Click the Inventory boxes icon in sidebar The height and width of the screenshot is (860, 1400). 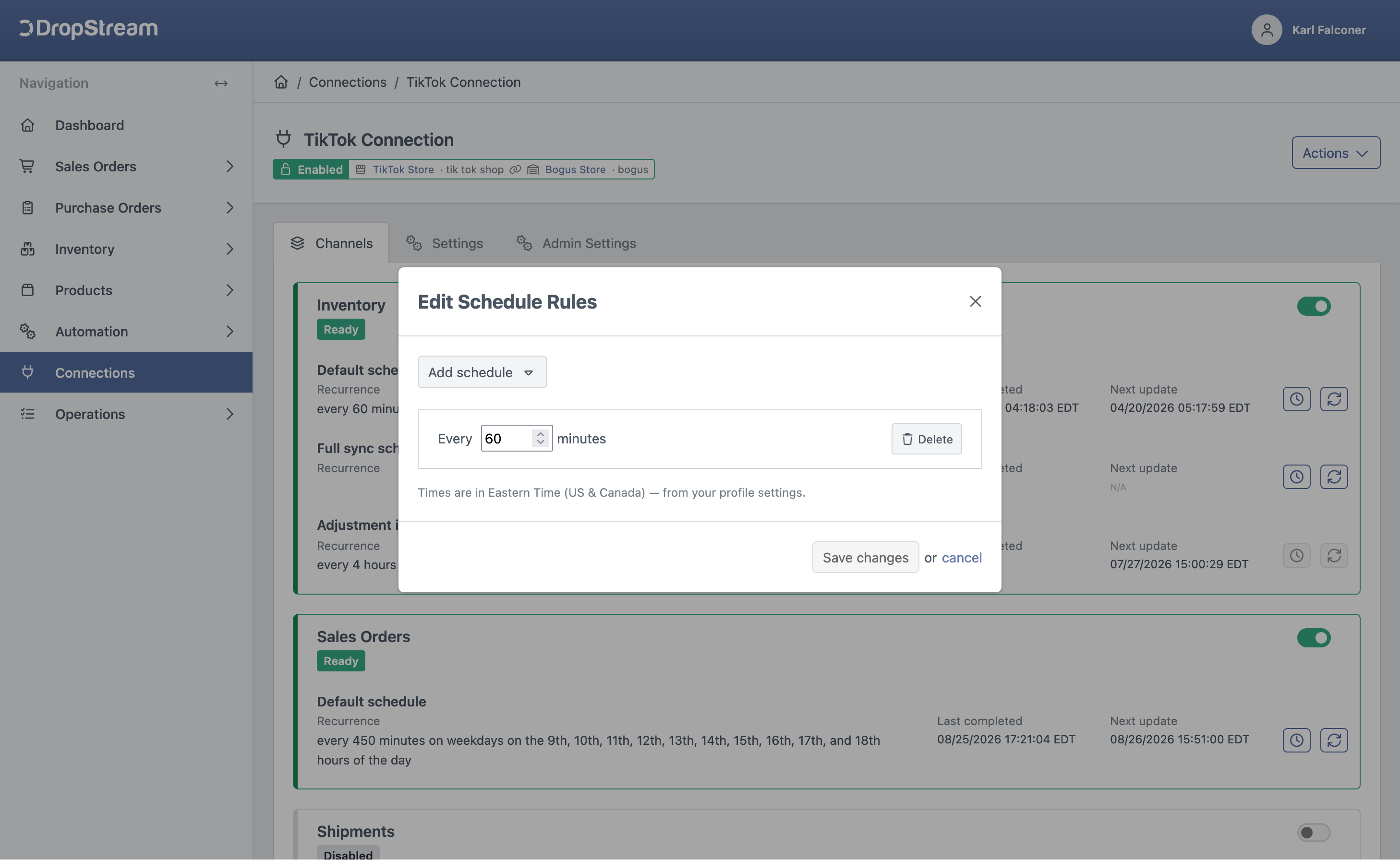[27, 249]
